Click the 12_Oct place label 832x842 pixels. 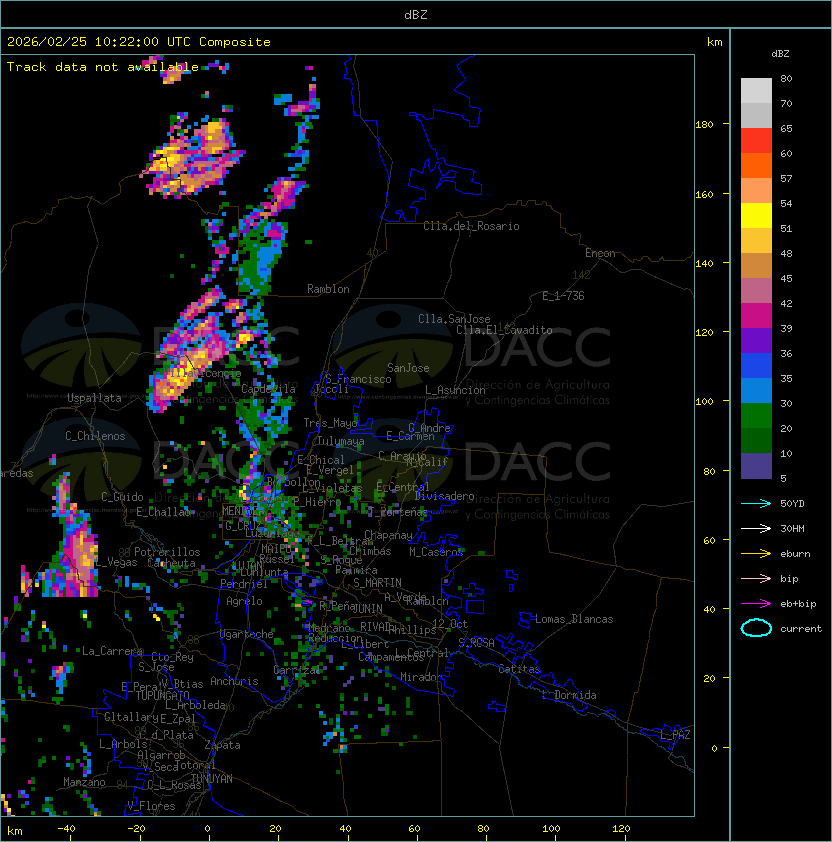[x=450, y=624]
